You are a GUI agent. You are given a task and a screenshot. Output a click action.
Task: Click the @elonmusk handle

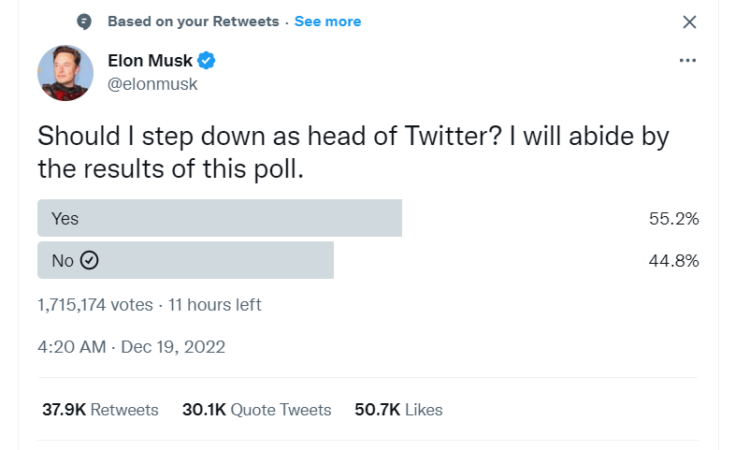click(152, 84)
